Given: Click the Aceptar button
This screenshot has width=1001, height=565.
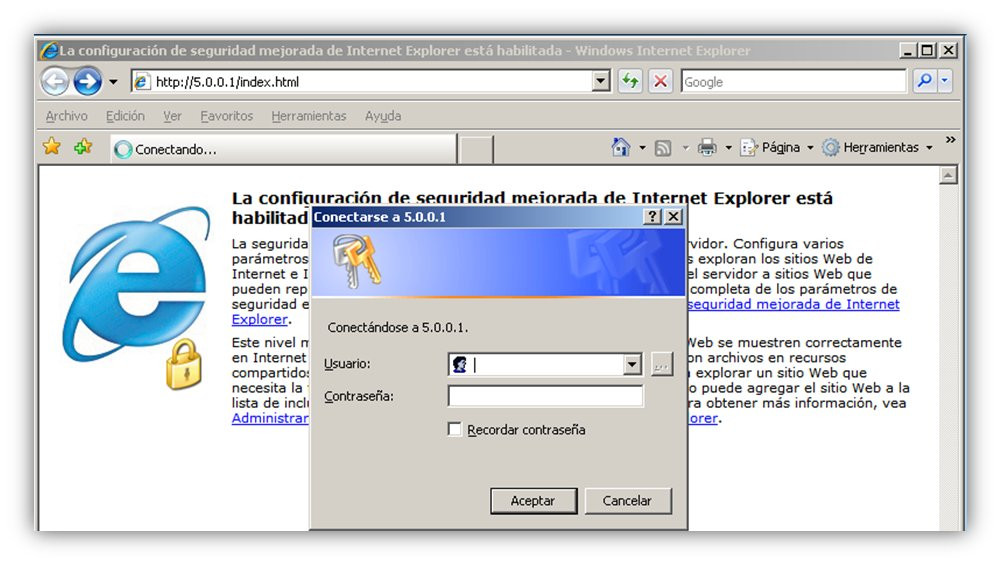Looking at the screenshot, I should pos(533,501).
